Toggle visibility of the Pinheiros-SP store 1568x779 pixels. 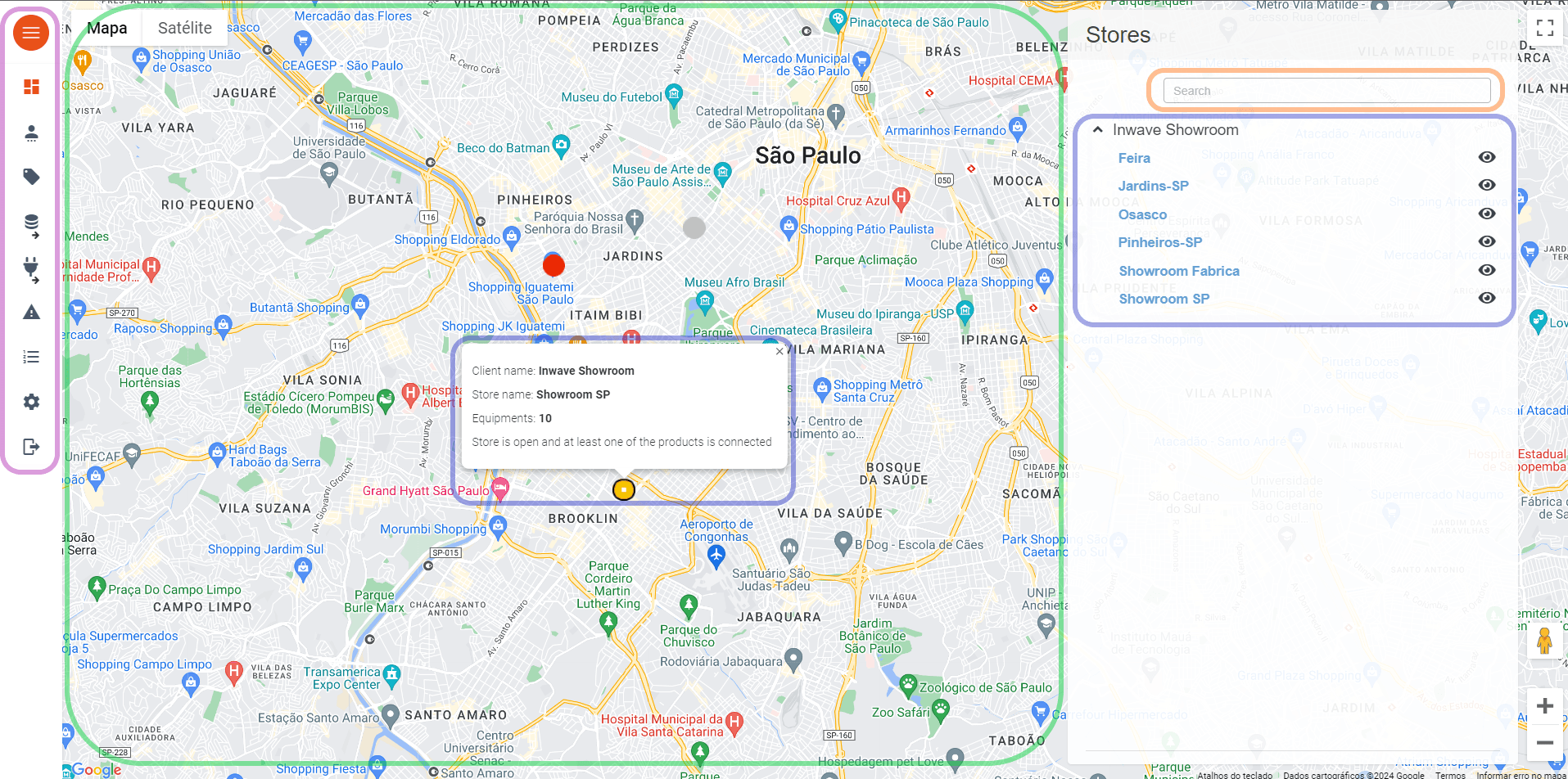1487,241
